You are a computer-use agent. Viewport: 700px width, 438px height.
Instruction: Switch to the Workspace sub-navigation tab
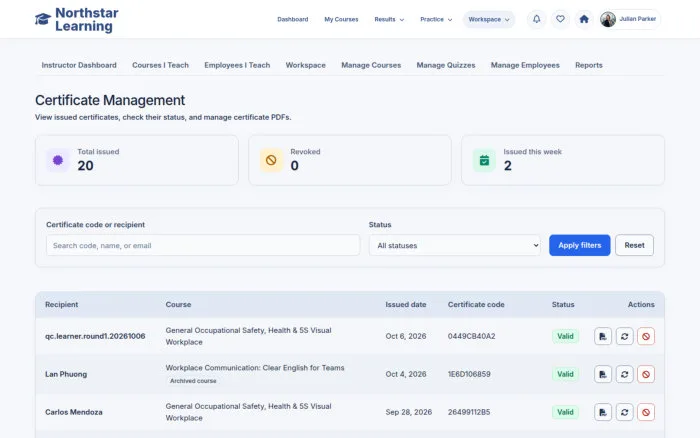pyautogui.click(x=305, y=65)
